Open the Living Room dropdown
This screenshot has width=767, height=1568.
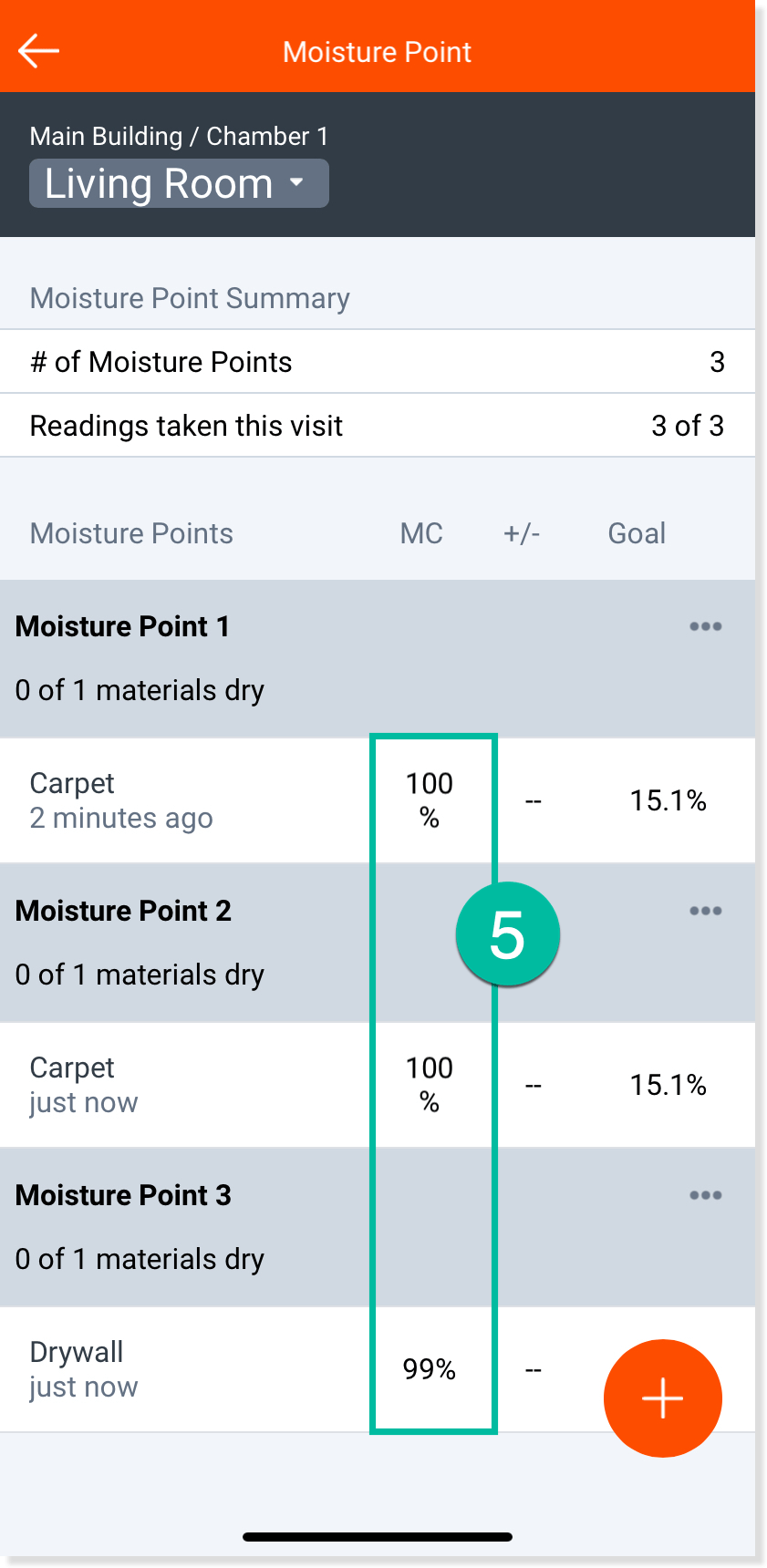[179, 184]
